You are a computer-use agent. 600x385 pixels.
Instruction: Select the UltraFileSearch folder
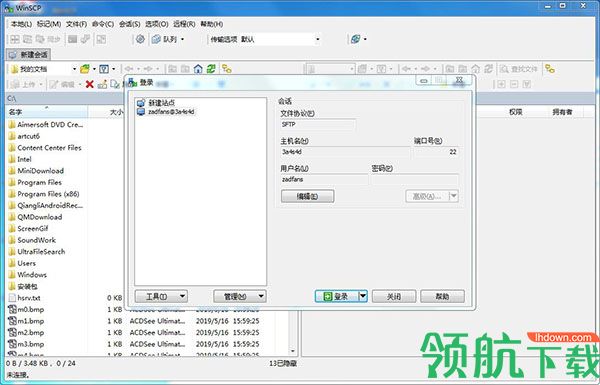[37, 251]
